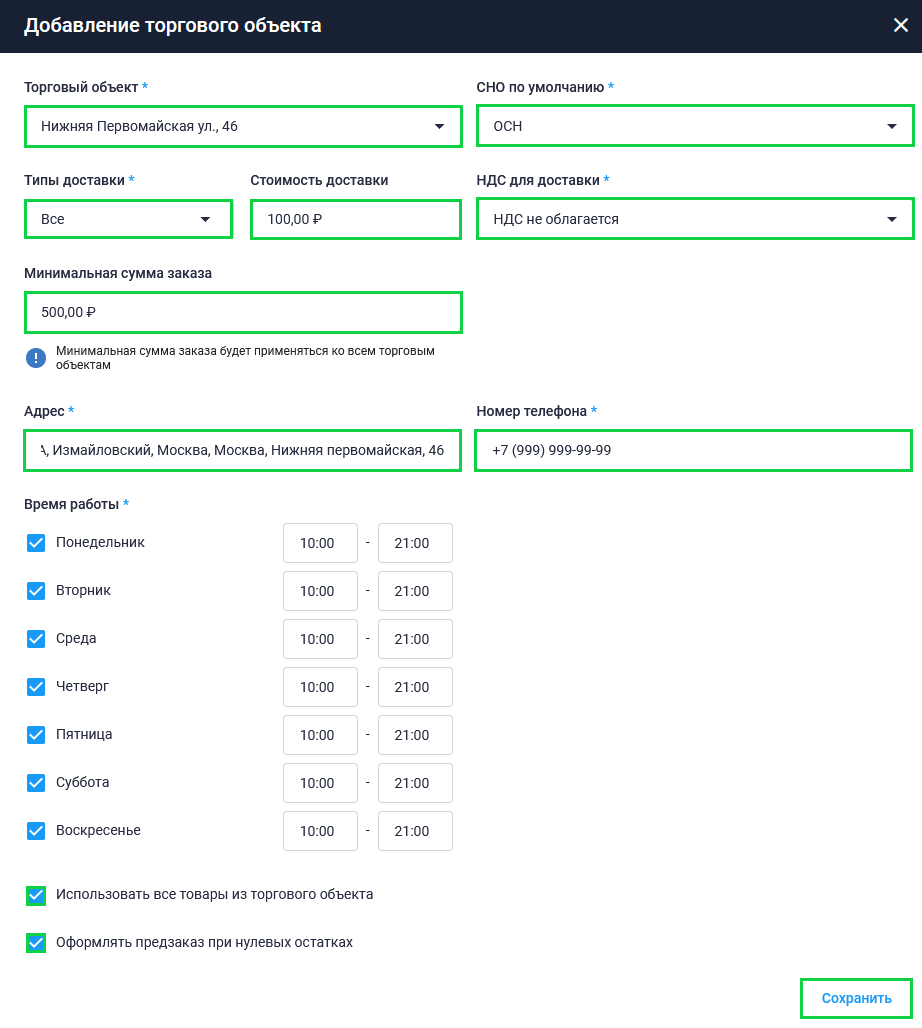Viewport: 922px width, 1028px height.
Task: Expand the НДС для доставки dropdown
Action: 694,219
